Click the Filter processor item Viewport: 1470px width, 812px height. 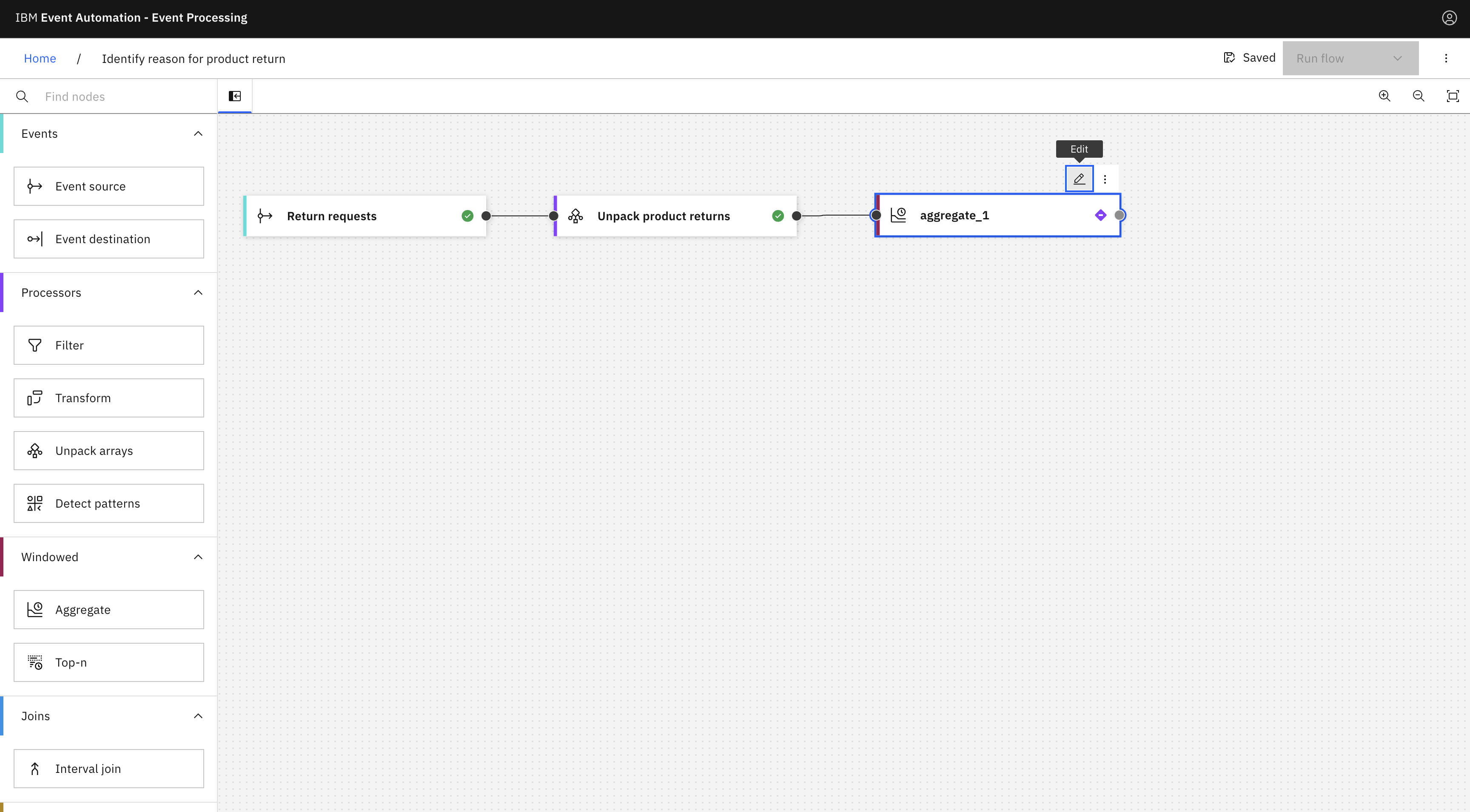point(109,346)
